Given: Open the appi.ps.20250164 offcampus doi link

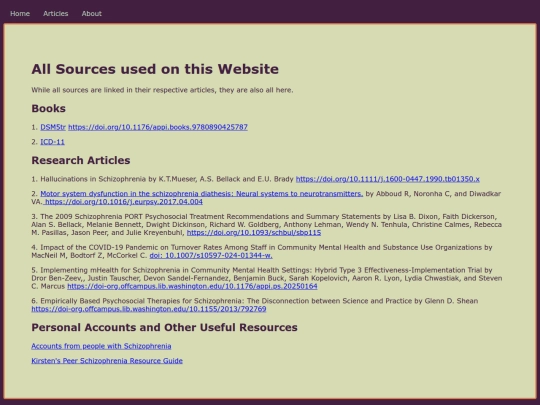Looking at the screenshot, I should coord(192,286).
